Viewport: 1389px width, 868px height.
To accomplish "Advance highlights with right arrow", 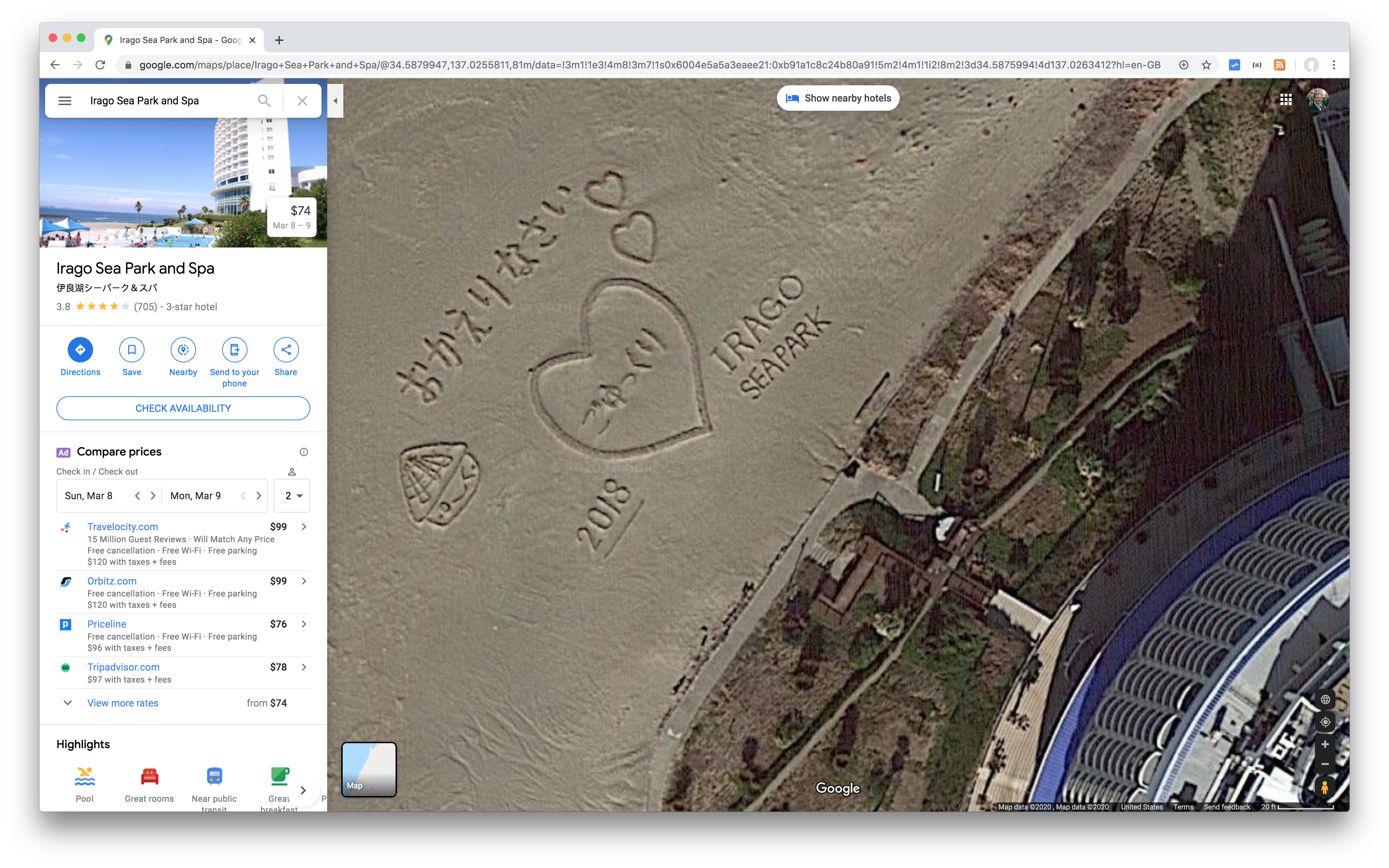I will tap(303, 790).
